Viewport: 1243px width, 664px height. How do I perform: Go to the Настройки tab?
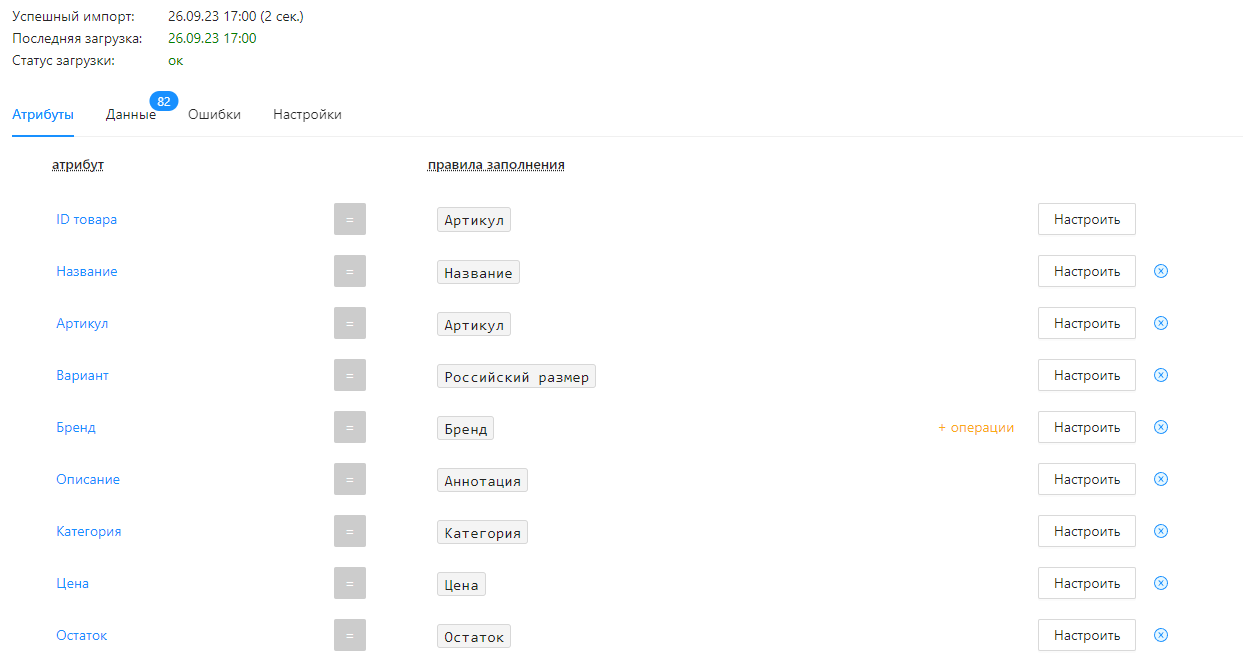[x=307, y=115]
